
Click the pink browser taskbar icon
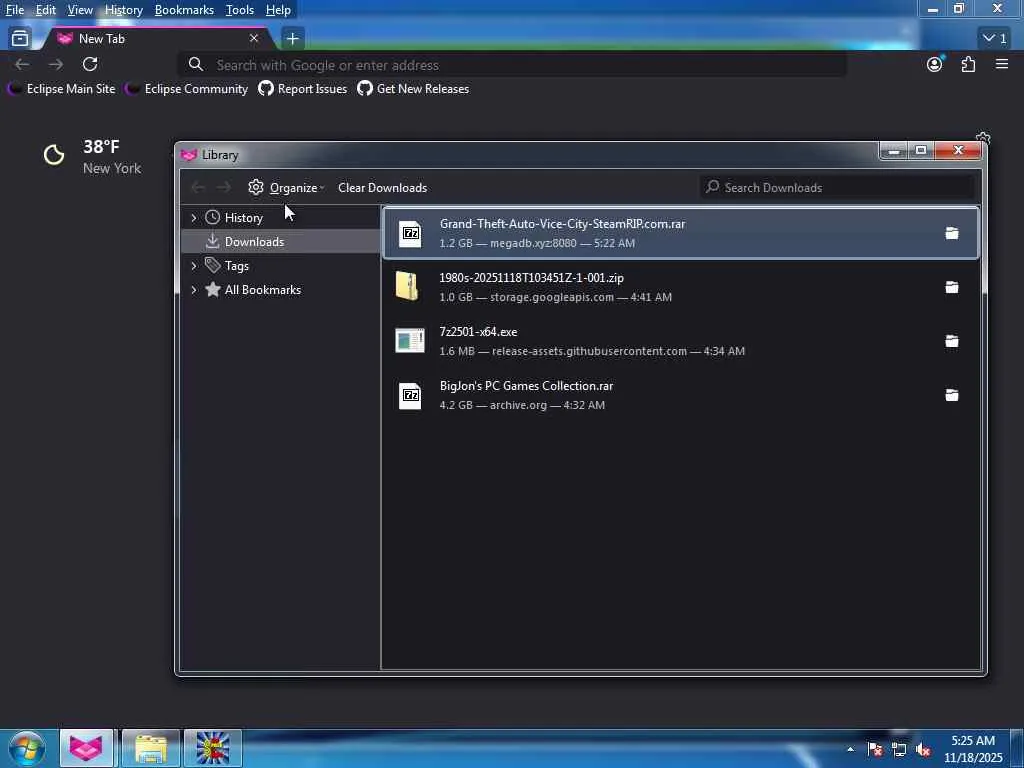pos(87,748)
